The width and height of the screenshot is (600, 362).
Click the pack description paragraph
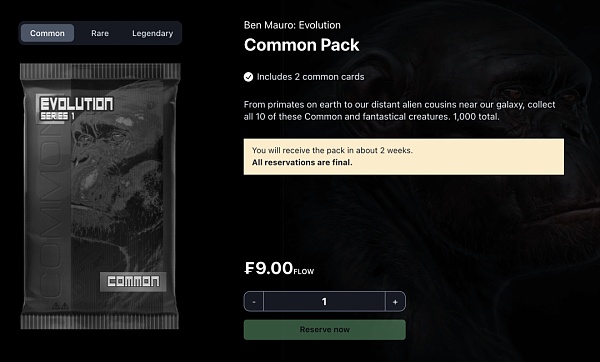click(399, 111)
